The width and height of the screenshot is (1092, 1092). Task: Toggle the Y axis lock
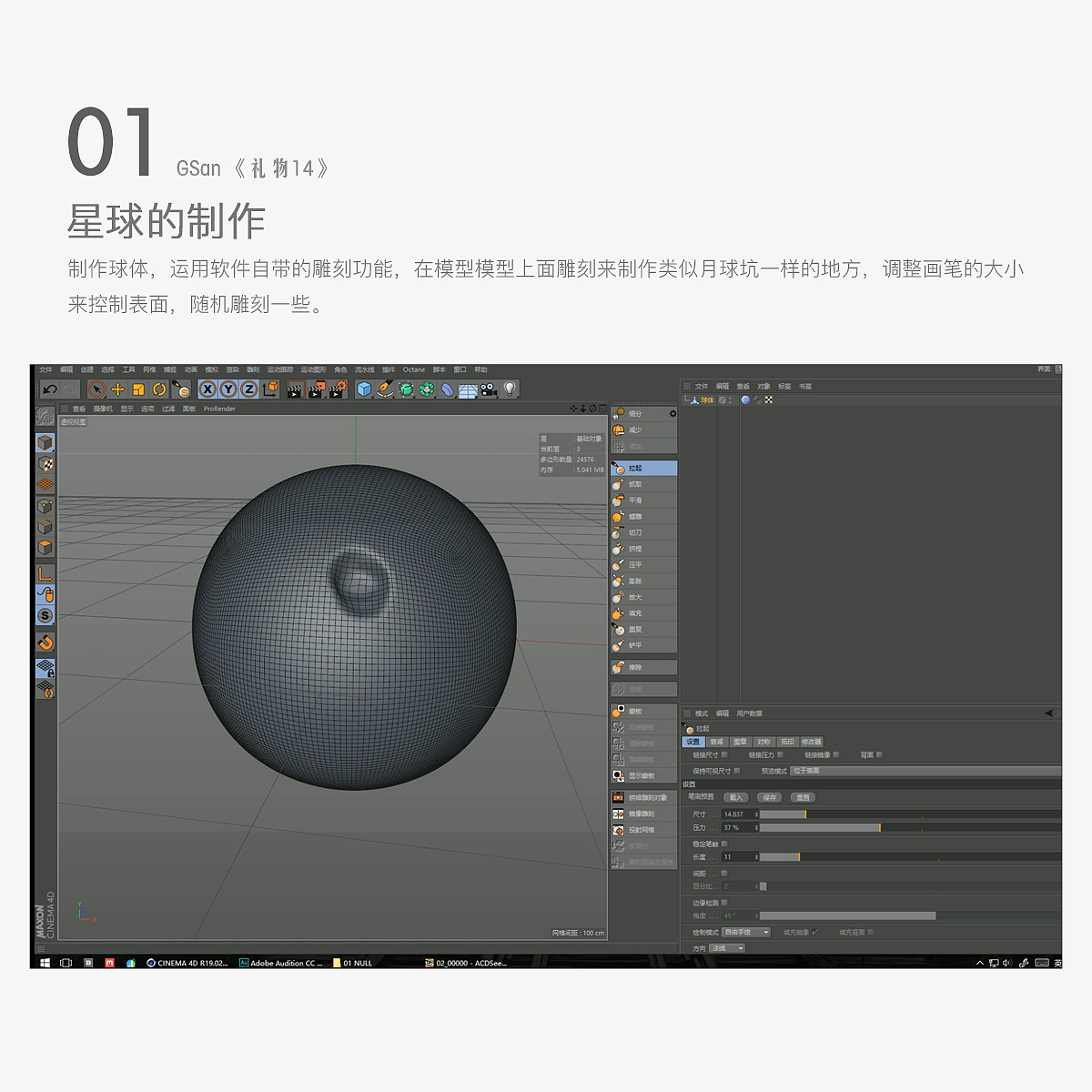[x=227, y=389]
